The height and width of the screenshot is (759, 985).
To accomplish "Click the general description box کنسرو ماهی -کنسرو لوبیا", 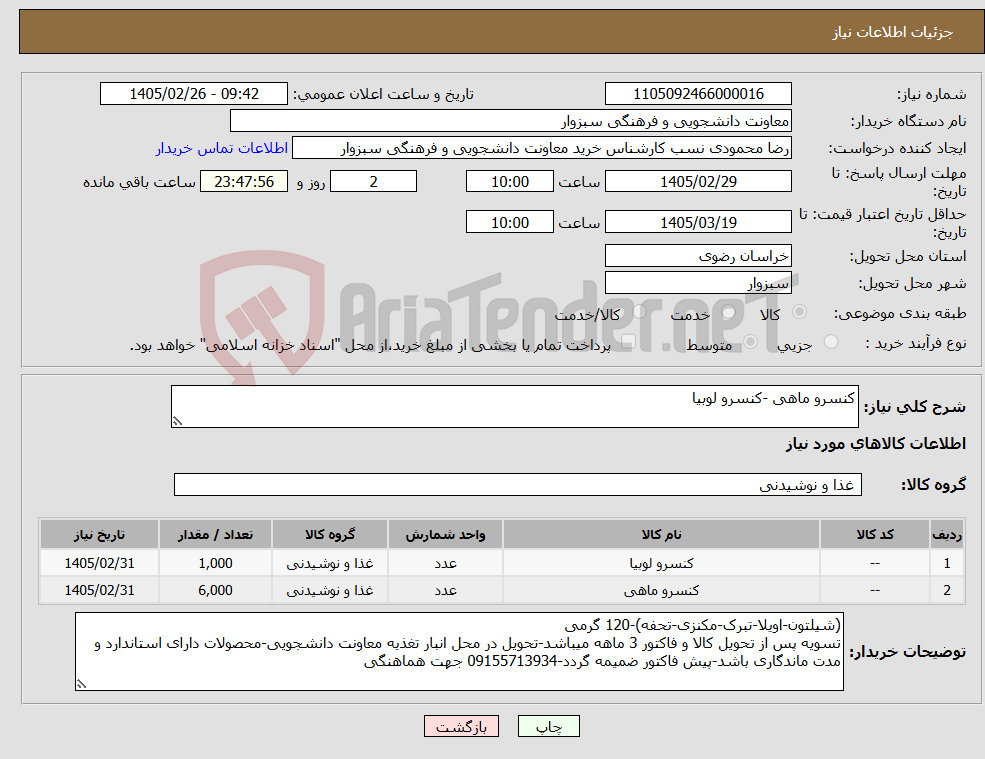I will [x=514, y=407].
